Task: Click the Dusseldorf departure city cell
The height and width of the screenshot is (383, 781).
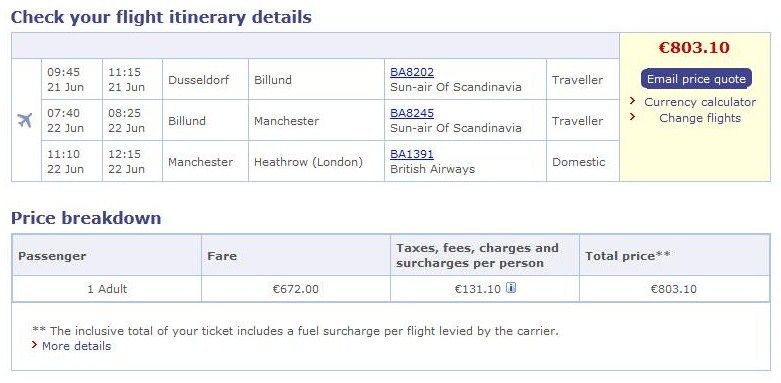Action: [x=205, y=80]
